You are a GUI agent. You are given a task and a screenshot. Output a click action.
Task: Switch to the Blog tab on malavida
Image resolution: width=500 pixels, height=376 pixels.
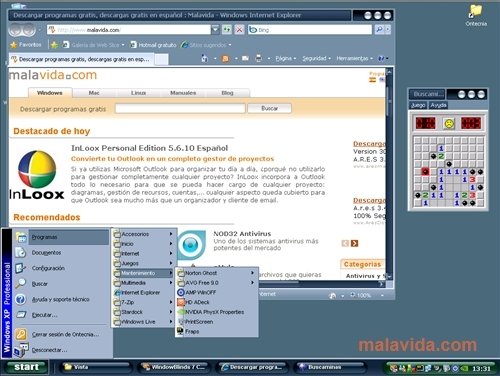coord(227,93)
